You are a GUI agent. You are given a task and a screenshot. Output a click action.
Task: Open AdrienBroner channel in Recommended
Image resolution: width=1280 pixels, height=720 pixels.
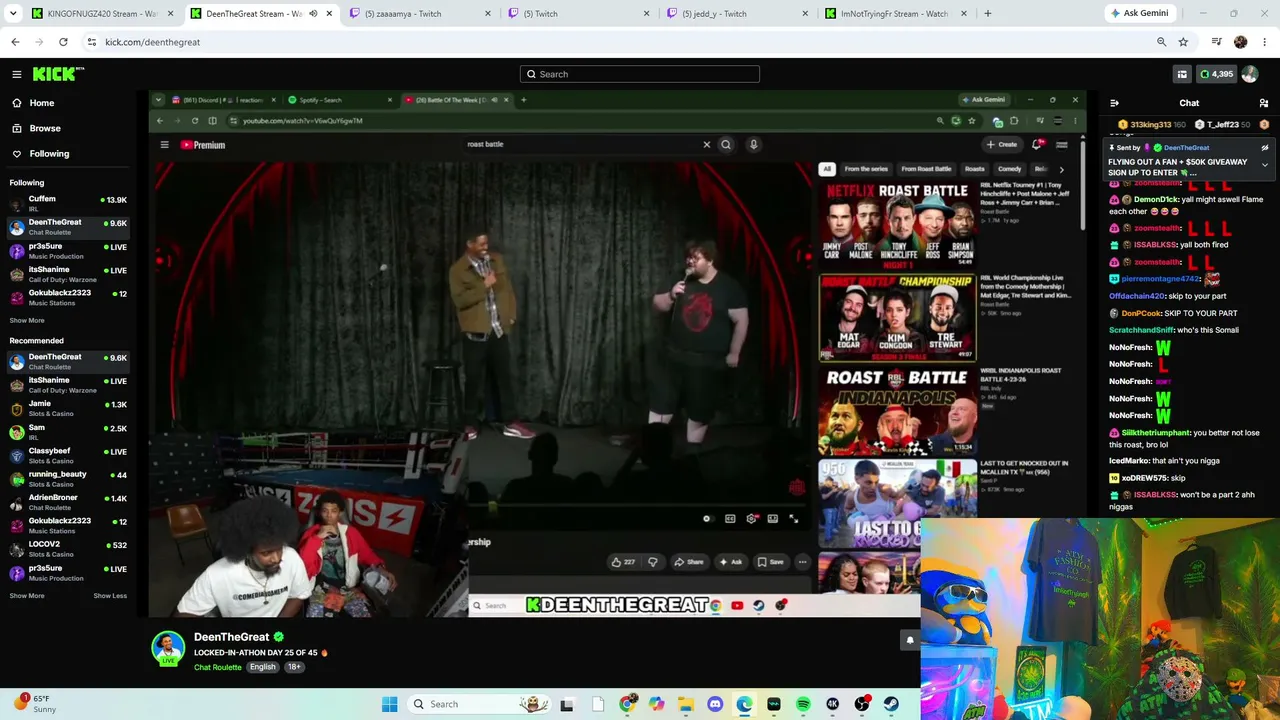click(68, 502)
